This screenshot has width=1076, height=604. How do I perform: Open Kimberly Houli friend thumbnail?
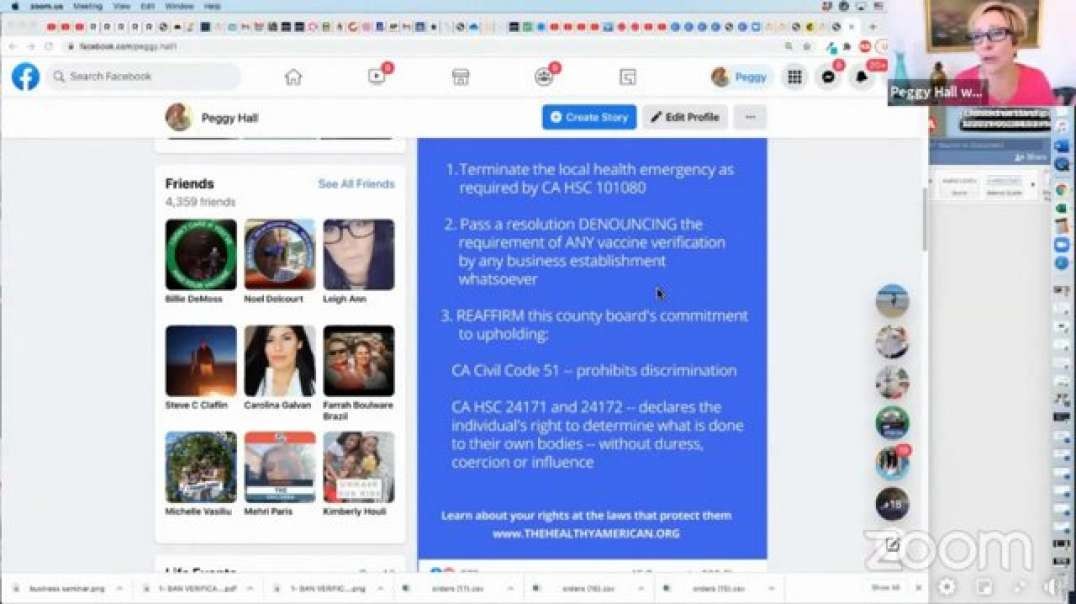(x=359, y=467)
